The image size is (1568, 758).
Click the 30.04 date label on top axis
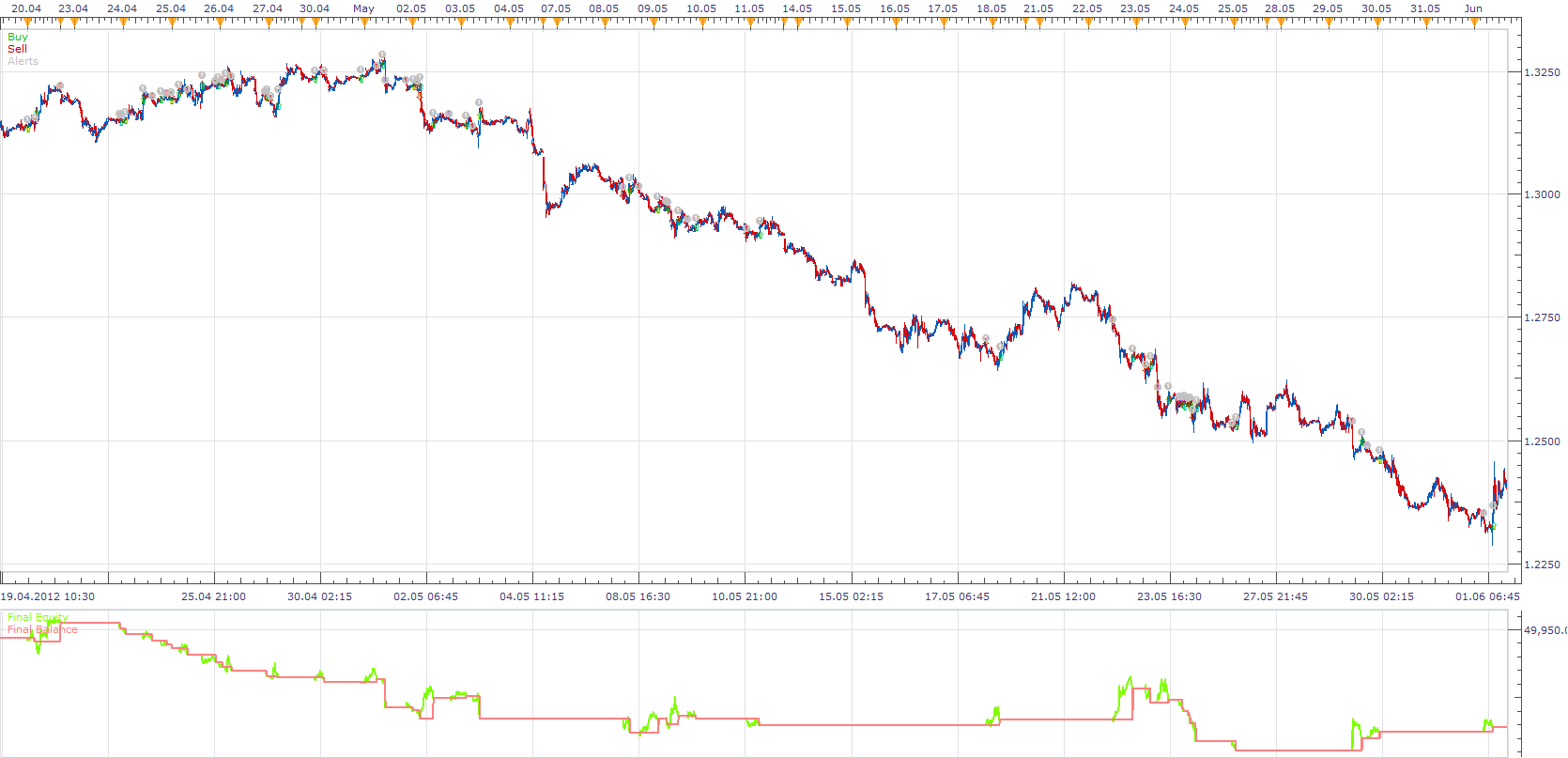[315, 8]
